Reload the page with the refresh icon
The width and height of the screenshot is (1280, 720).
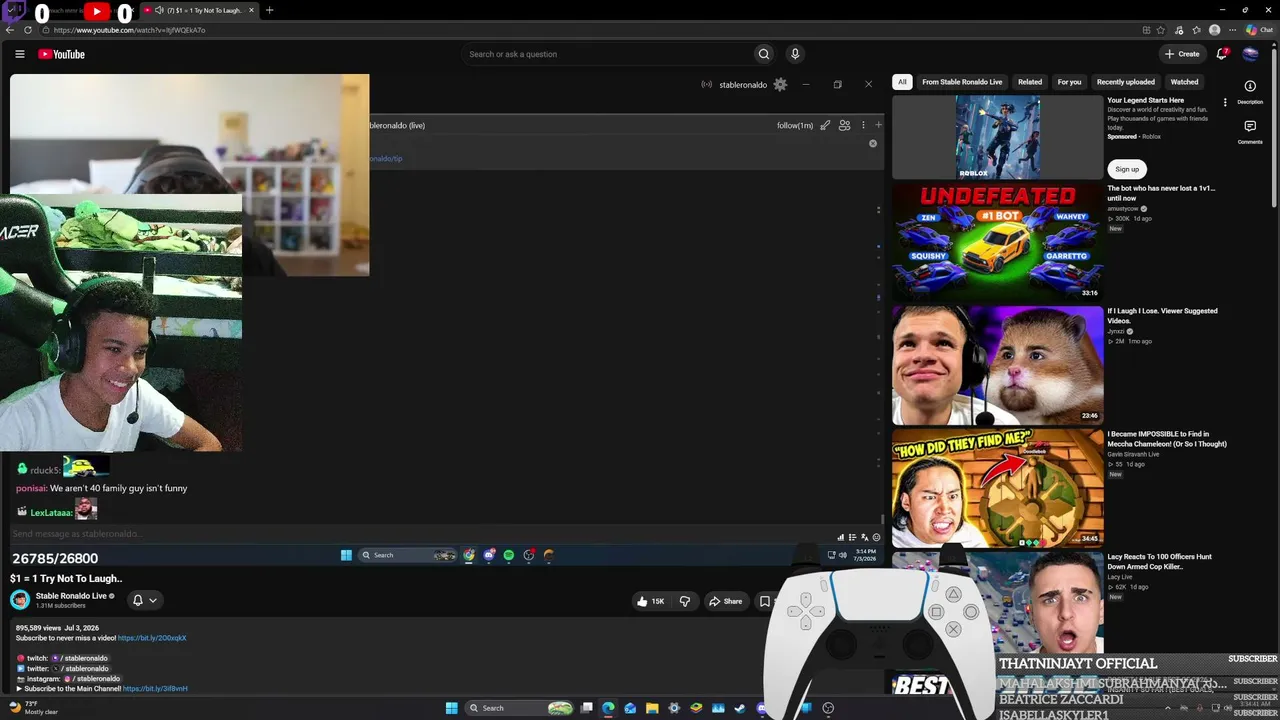(28, 30)
